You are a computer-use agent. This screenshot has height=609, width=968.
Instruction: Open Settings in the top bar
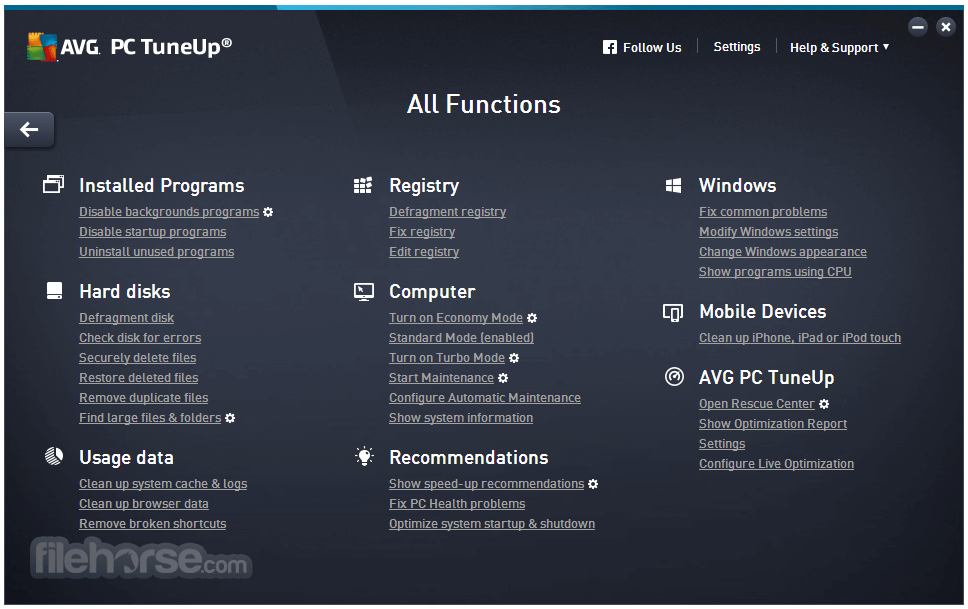pyautogui.click(x=736, y=47)
